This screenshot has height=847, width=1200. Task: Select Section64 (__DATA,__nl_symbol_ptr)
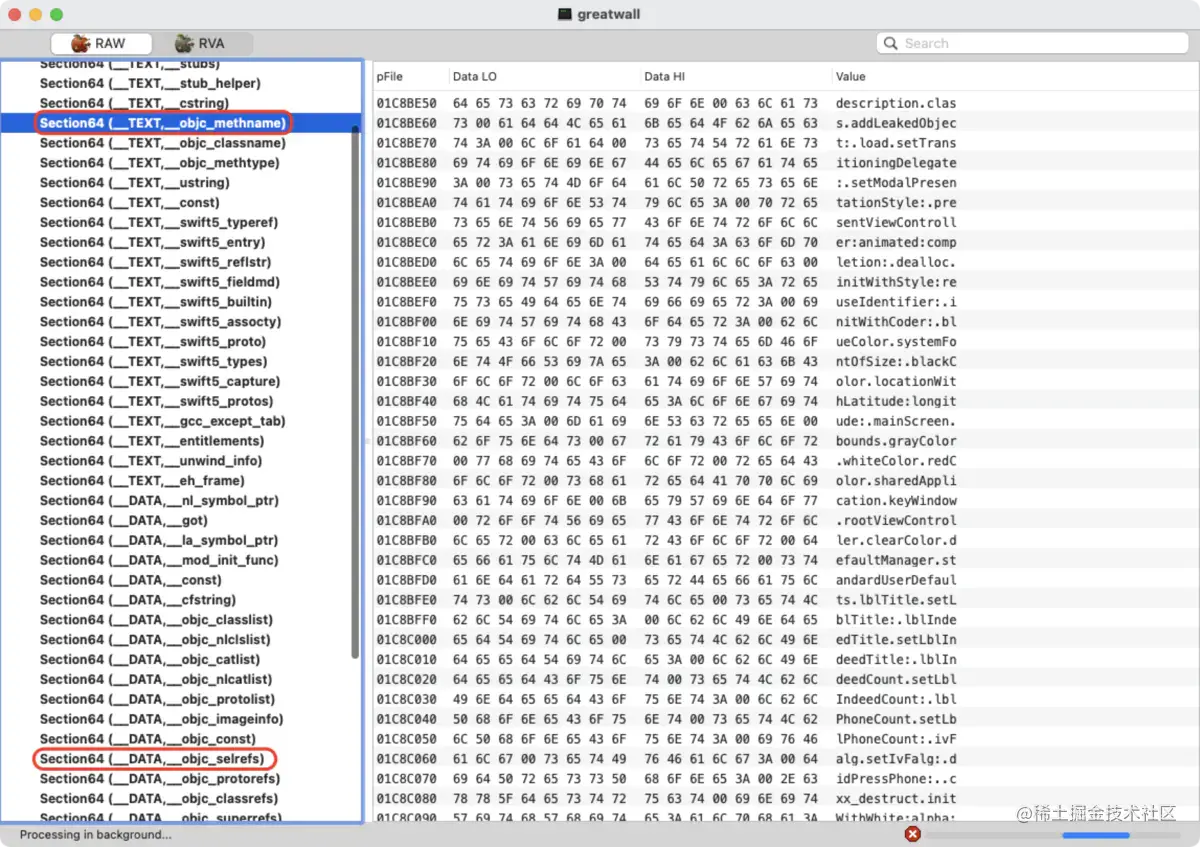point(159,501)
